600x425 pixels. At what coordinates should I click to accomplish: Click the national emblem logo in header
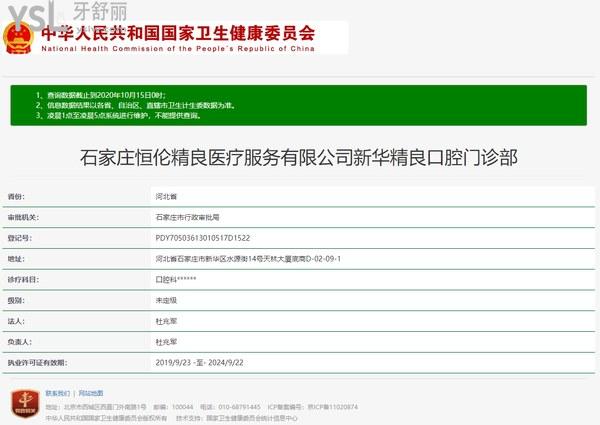[18, 38]
